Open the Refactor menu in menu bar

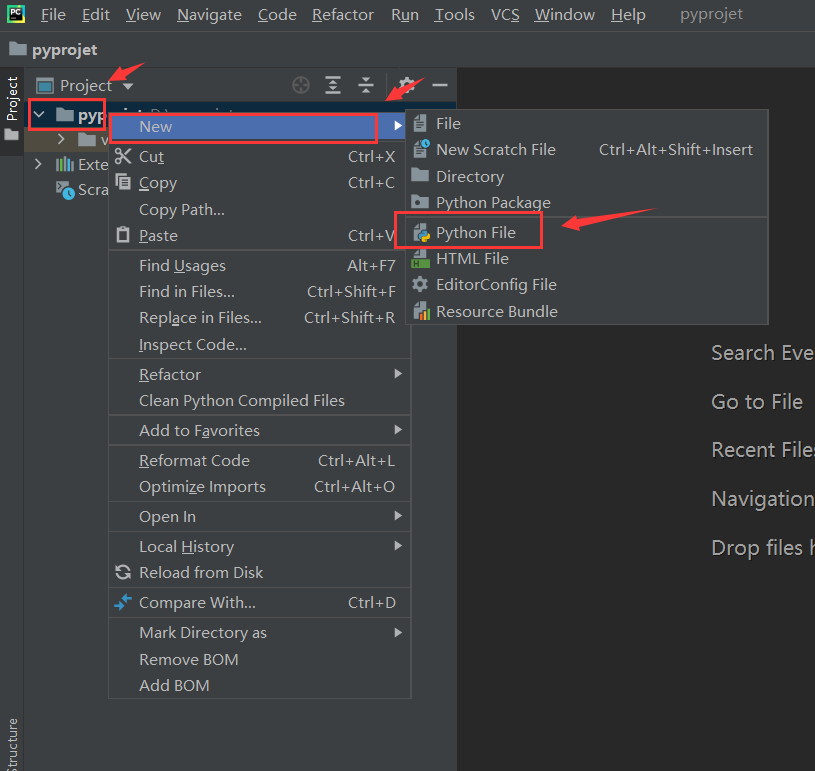pos(343,15)
